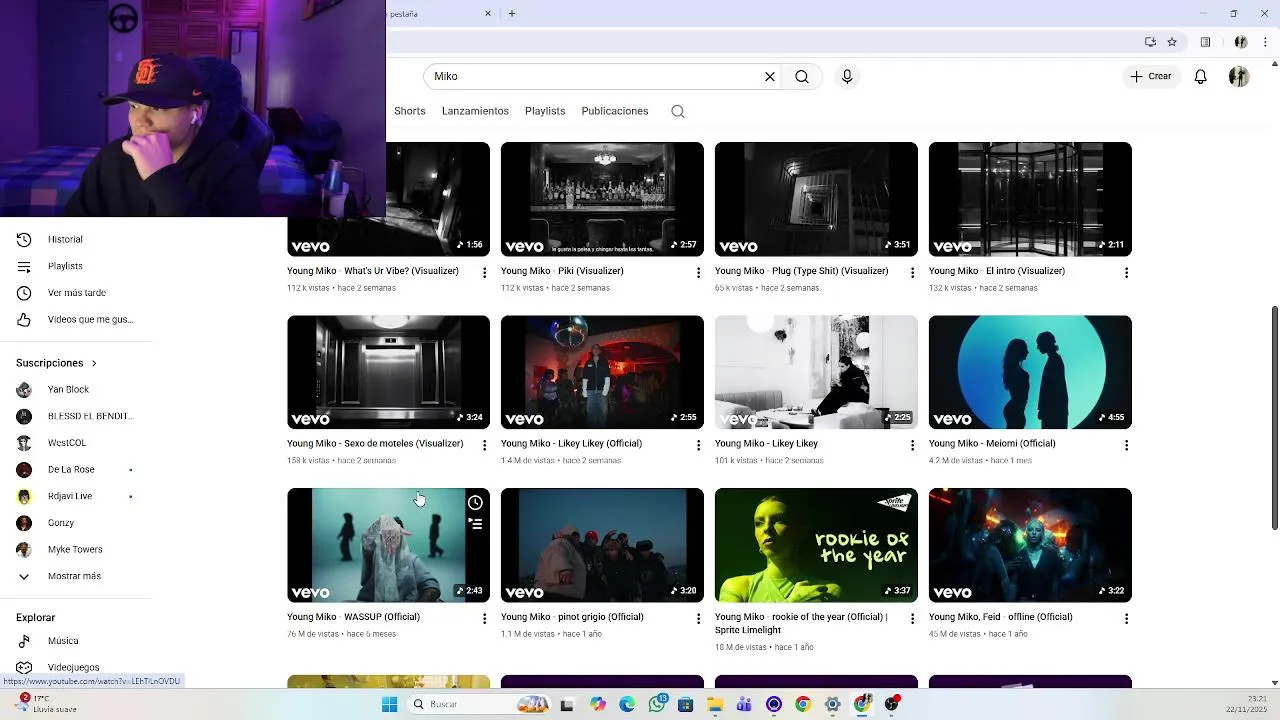This screenshot has width=1280, height=720.
Task: Click the Chrome profile avatar in toolbar
Action: [x=1241, y=42]
